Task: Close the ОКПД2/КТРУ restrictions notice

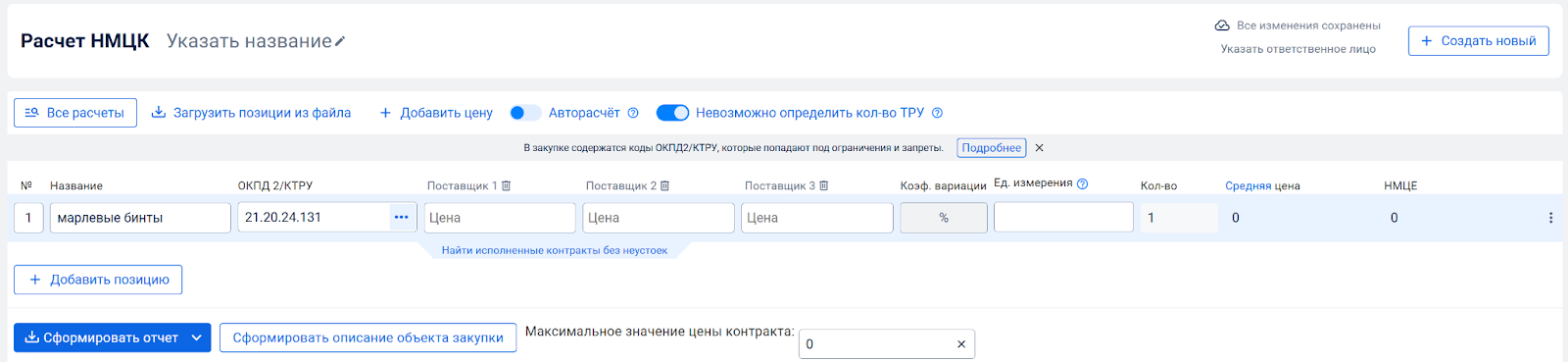Action: tap(1040, 148)
